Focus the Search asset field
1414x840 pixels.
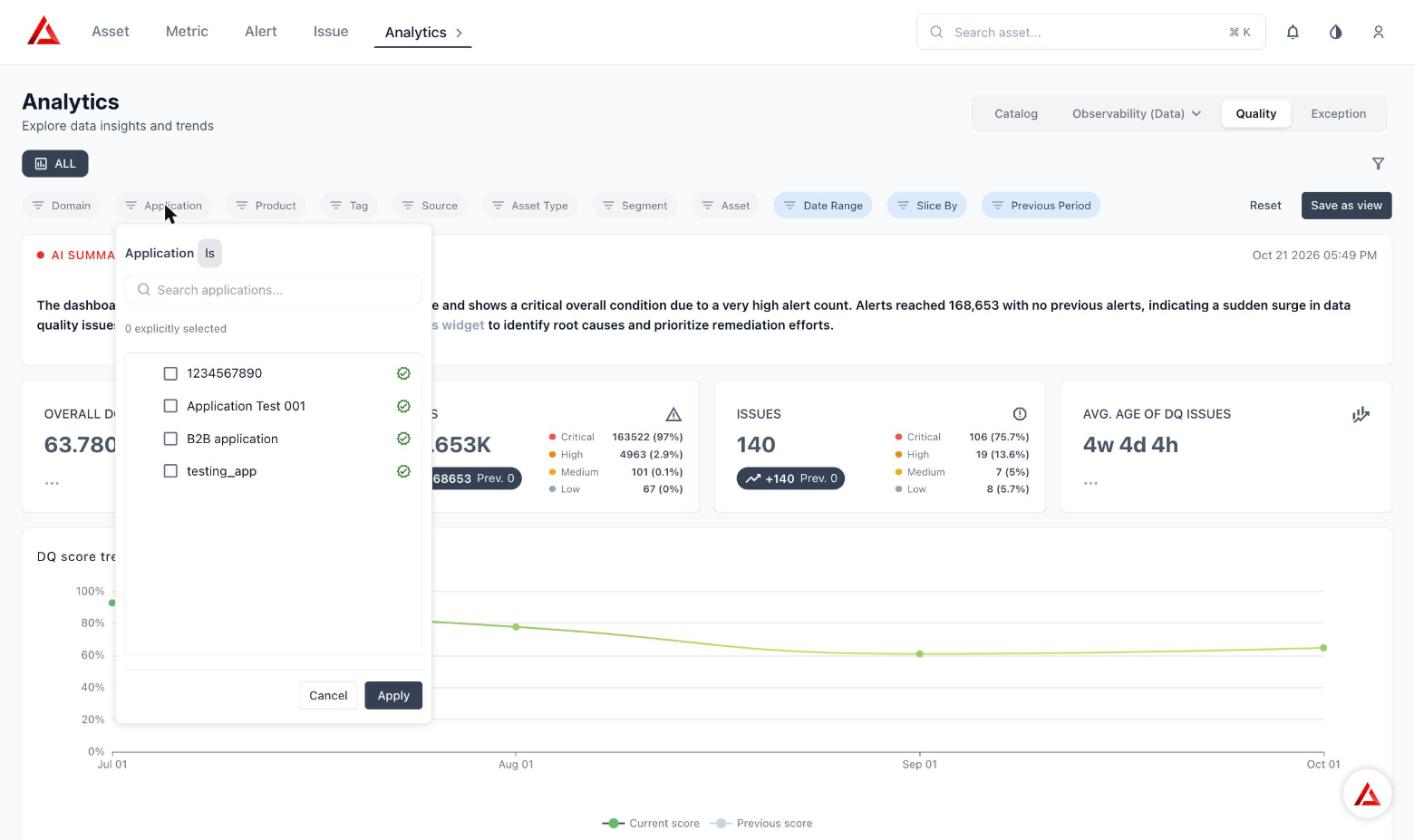point(1091,32)
